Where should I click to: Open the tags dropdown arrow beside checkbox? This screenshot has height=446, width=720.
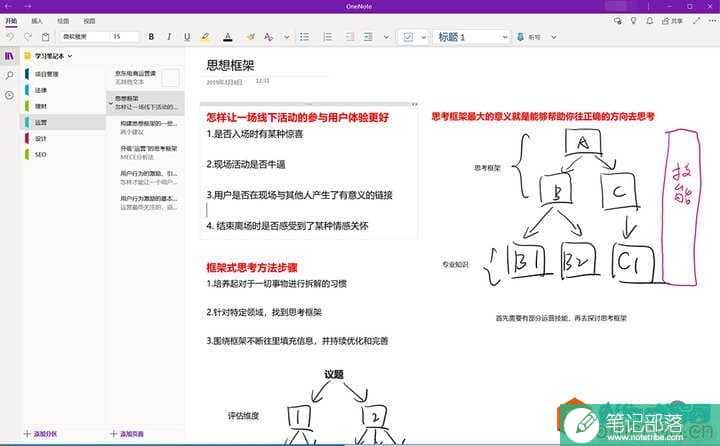pos(423,37)
